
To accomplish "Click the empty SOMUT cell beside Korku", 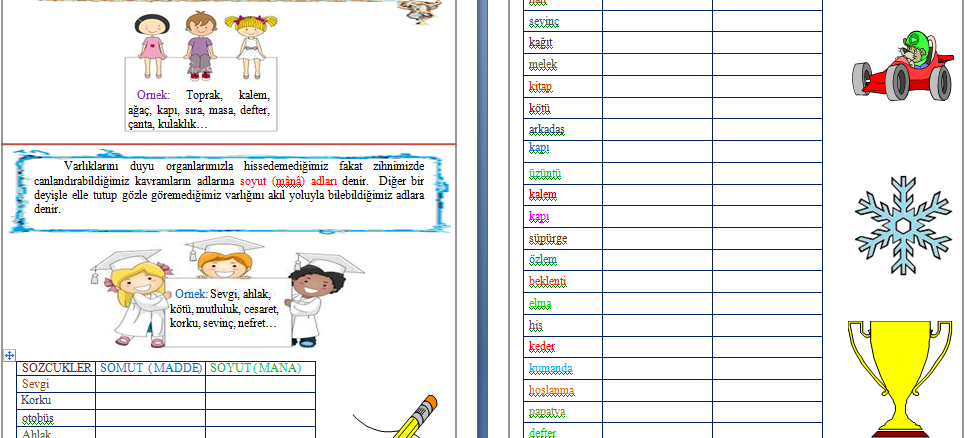I will pos(150,400).
